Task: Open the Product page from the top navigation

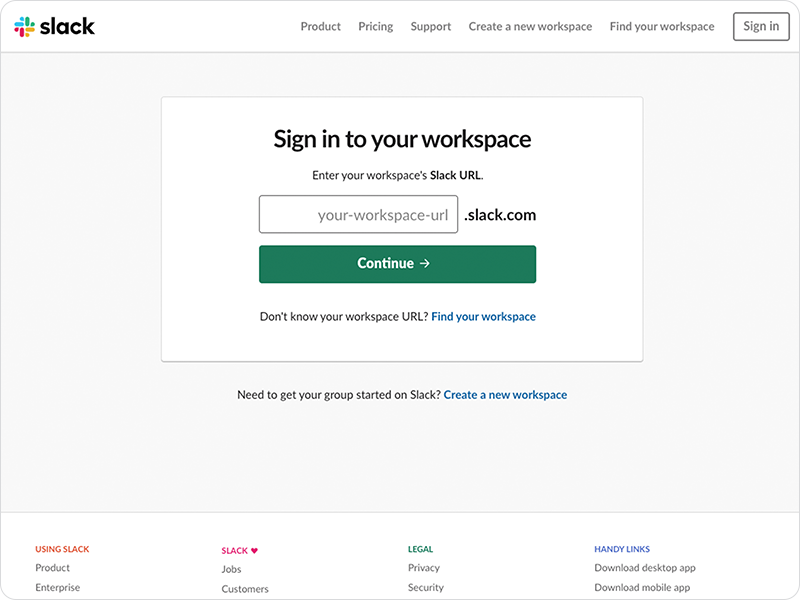Action: (320, 26)
